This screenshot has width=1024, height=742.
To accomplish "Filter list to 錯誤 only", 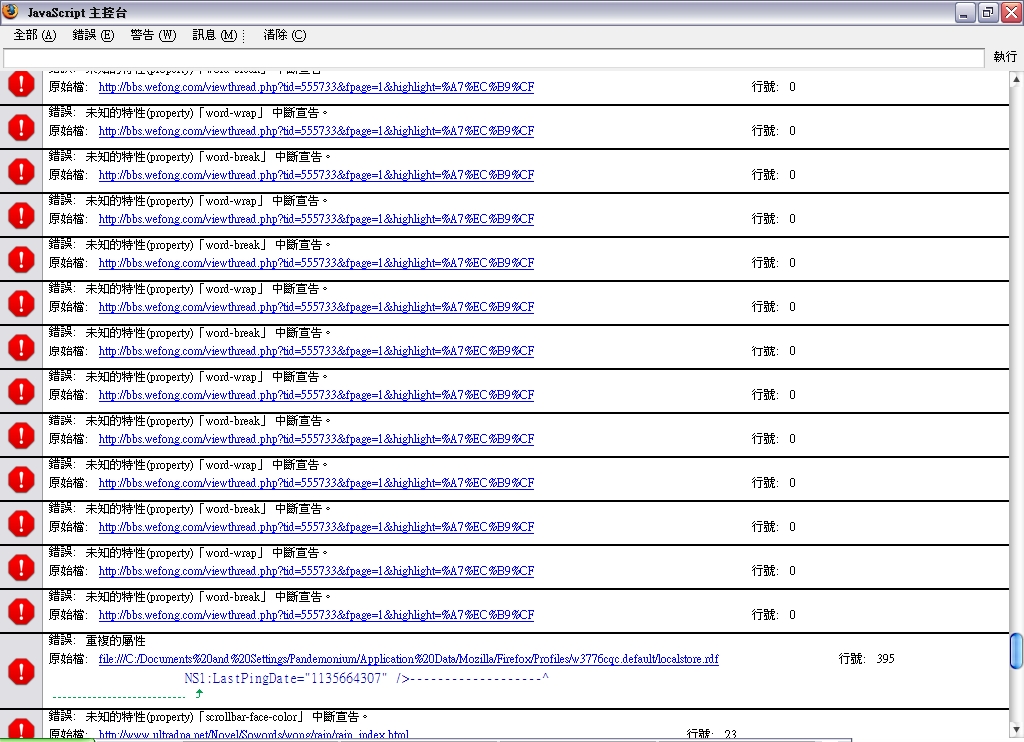I will pyautogui.click(x=93, y=35).
